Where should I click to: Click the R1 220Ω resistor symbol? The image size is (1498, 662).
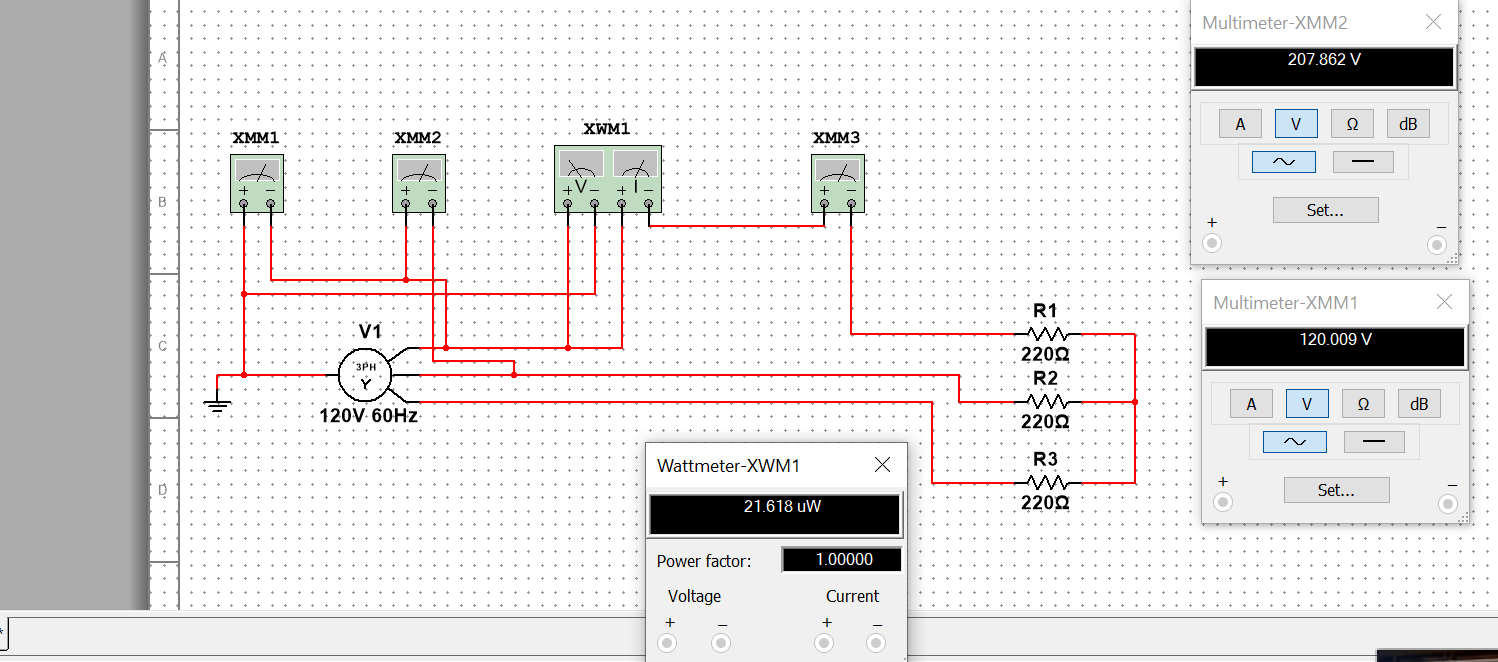coord(1046,332)
